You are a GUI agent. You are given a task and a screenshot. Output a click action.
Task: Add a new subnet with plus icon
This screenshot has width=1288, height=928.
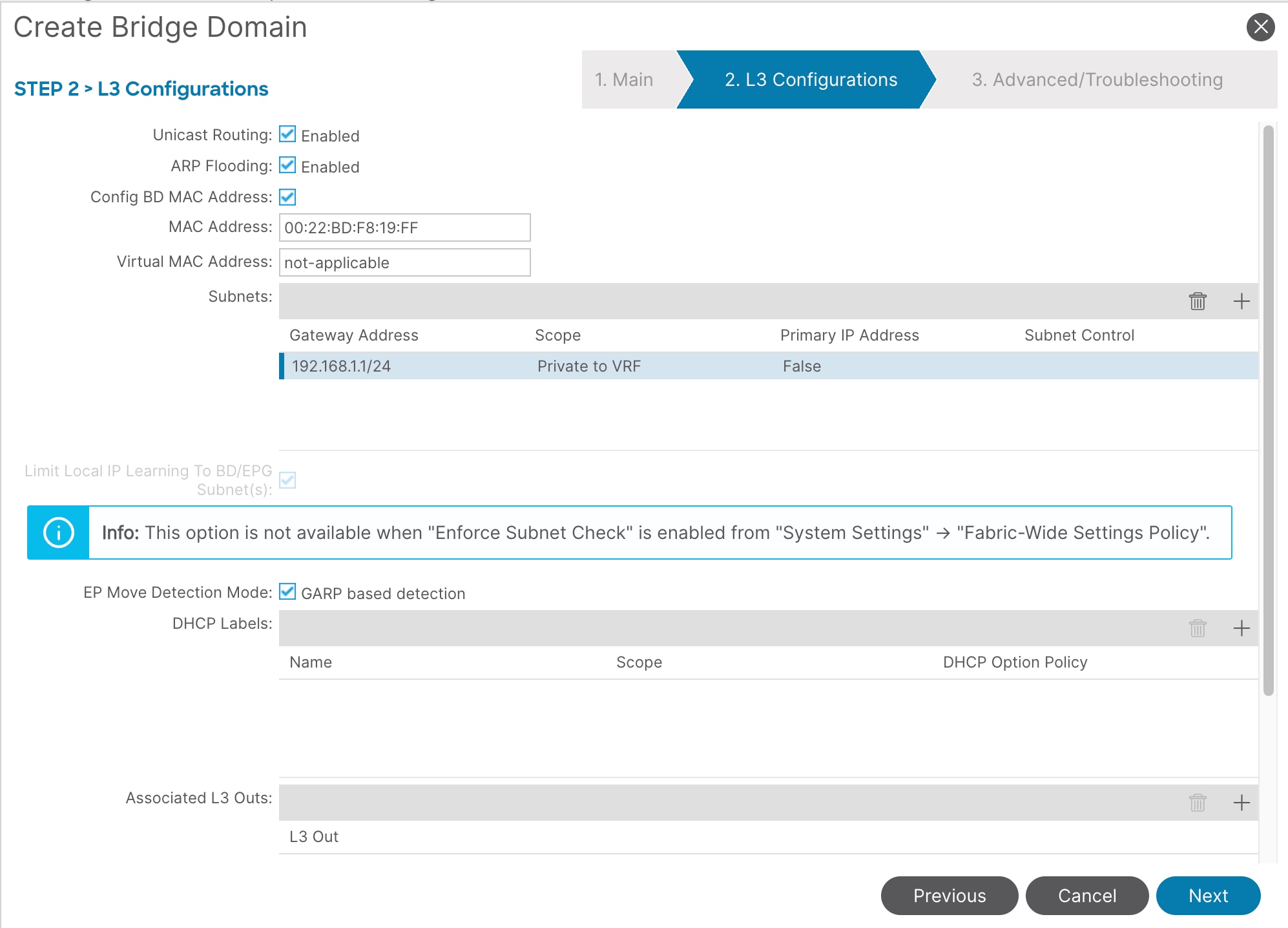click(x=1241, y=301)
